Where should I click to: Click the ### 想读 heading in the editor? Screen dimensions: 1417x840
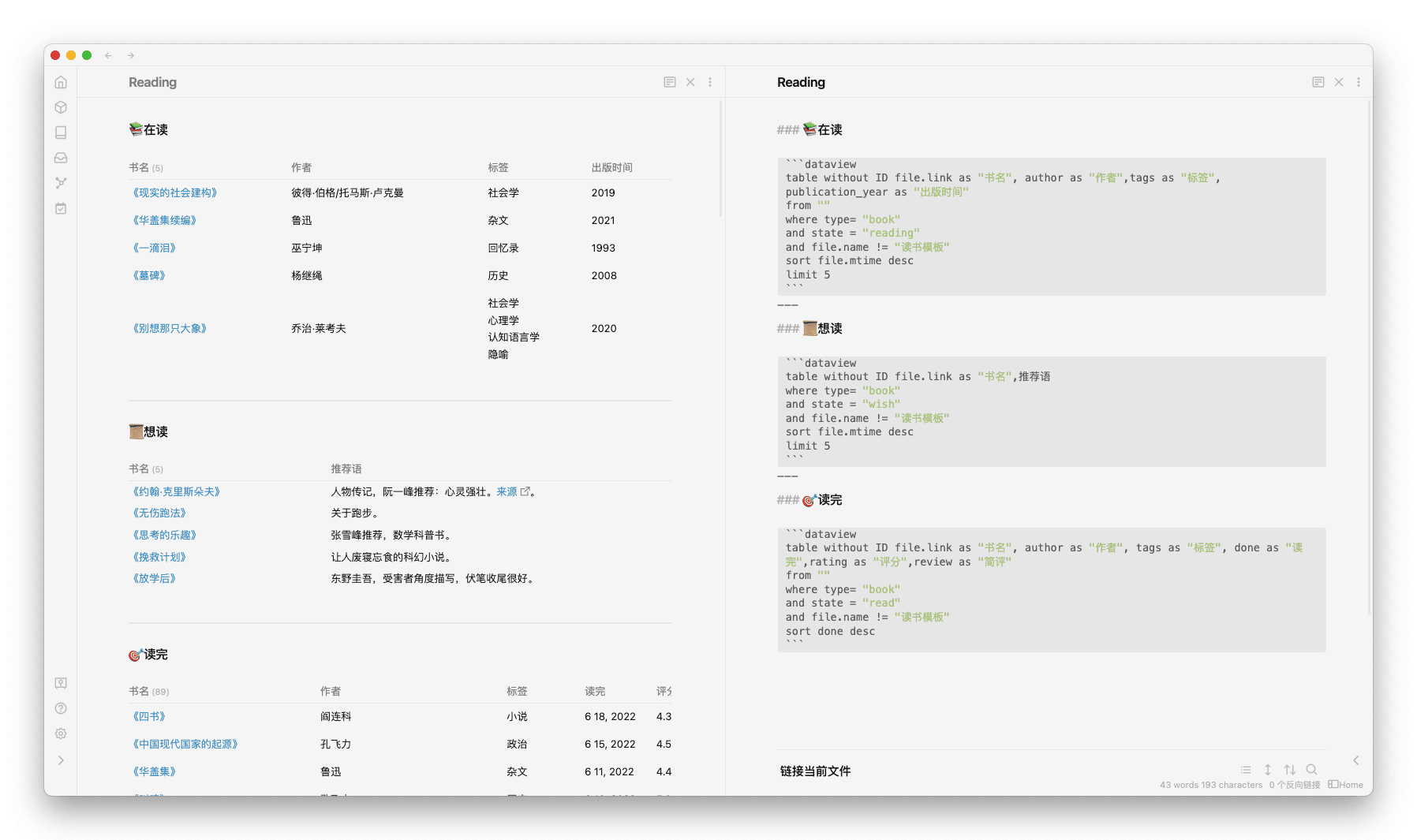(x=809, y=328)
